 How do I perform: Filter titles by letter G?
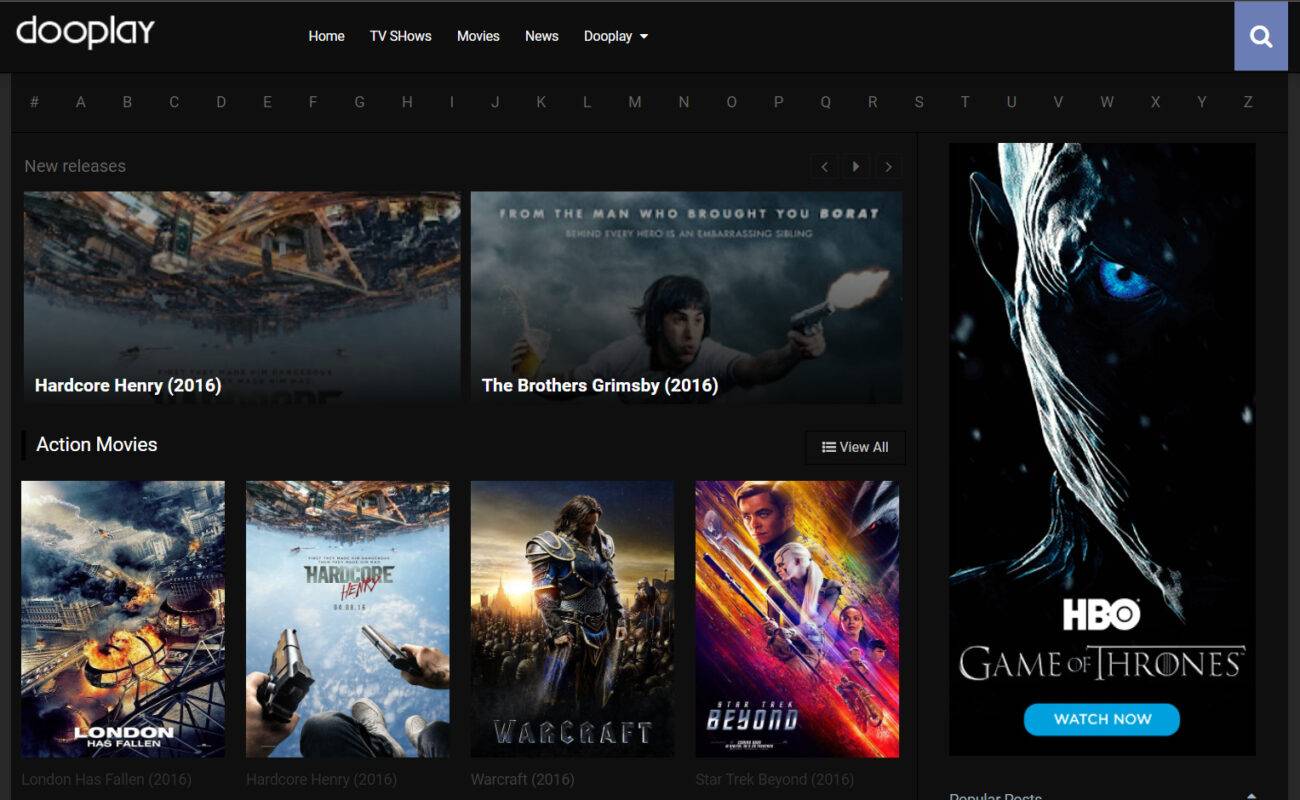[x=359, y=102]
